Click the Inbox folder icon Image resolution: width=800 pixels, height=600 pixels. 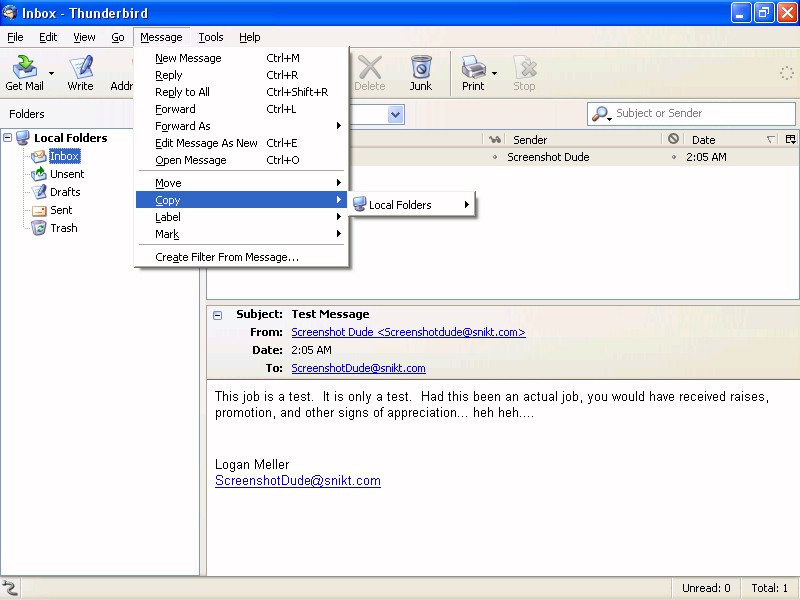(x=39, y=156)
